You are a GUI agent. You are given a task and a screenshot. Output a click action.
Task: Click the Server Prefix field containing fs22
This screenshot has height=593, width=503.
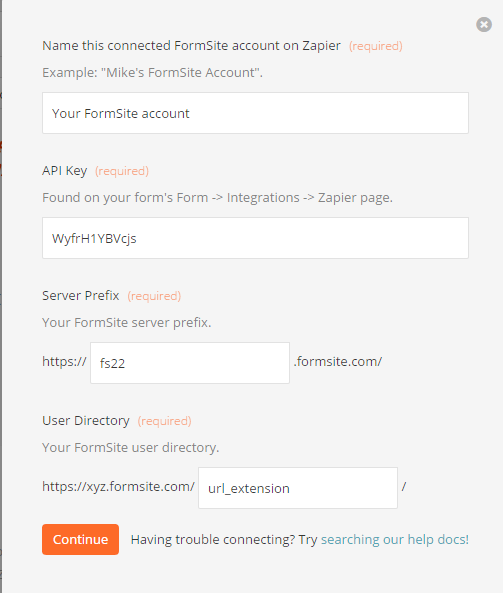coord(190,363)
